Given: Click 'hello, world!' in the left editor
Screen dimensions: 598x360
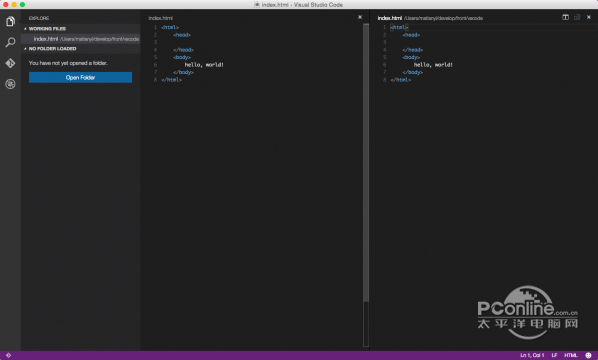Looking at the screenshot, I should coord(204,65).
